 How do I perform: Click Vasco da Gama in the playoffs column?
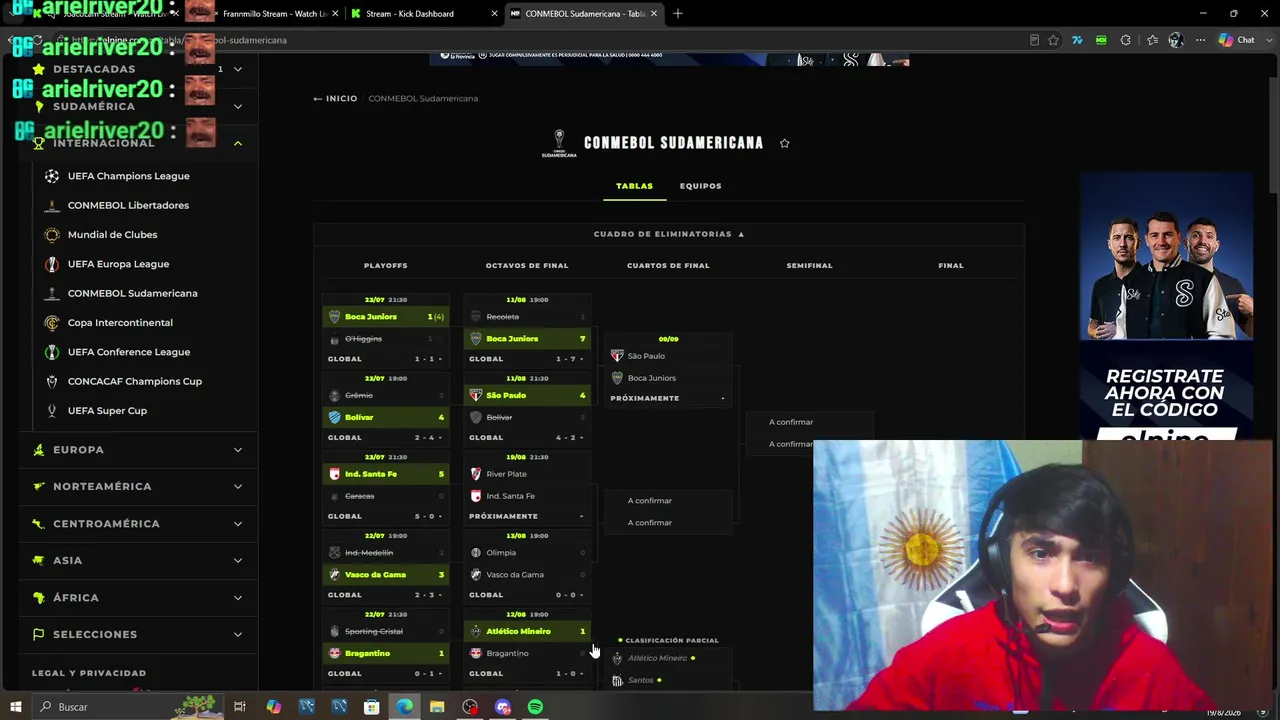pyautogui.click(x=386, y=575)
